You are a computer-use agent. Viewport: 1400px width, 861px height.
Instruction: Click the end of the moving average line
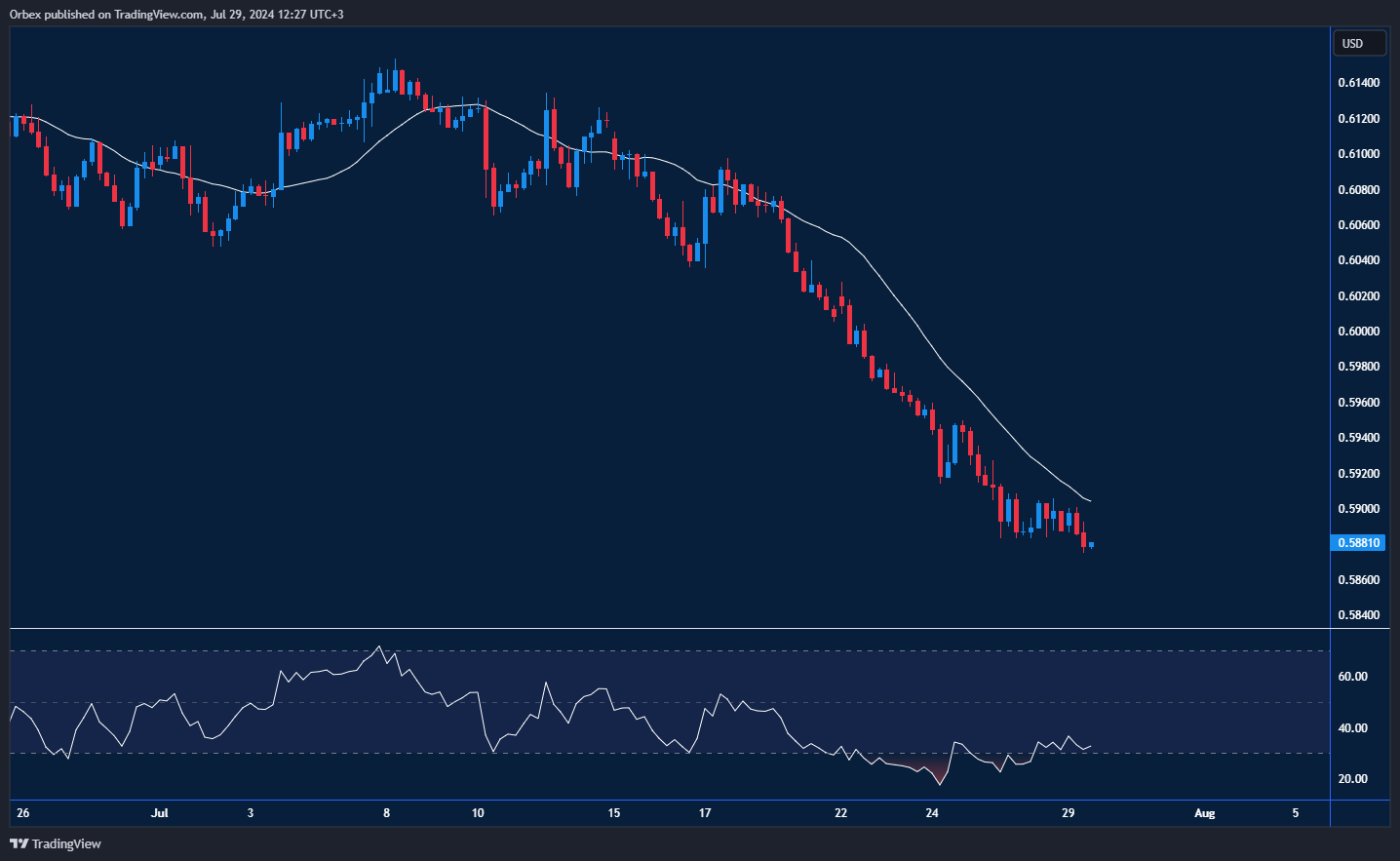[x=1089, y=501]
